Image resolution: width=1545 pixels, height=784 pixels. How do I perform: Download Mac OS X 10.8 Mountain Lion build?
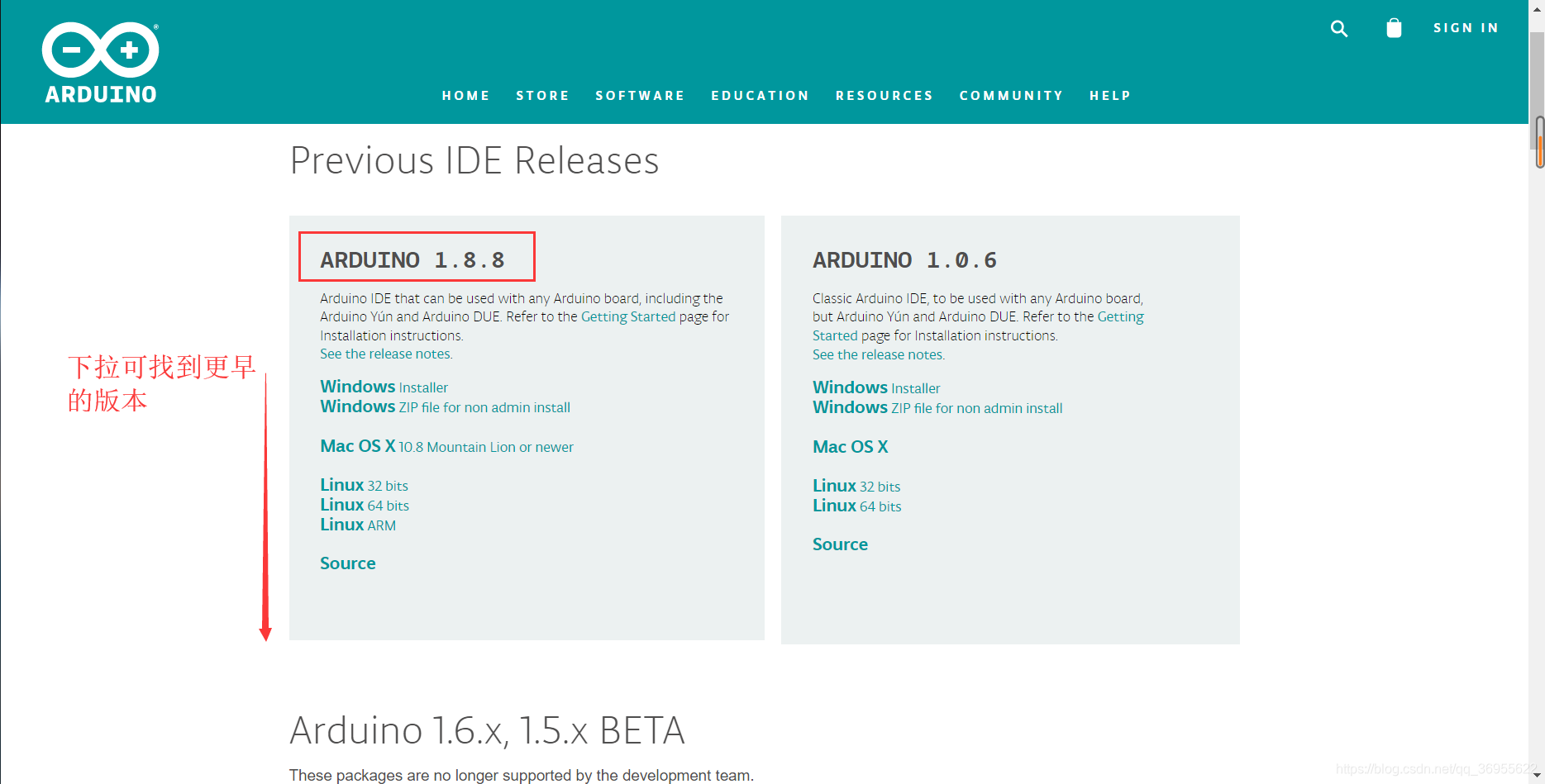[x=446, y=446]
